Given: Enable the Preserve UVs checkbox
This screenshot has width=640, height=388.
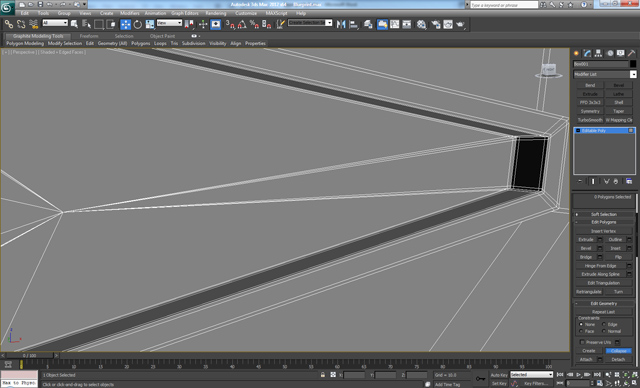Looking at the screenshot, I should click(582, 342).
